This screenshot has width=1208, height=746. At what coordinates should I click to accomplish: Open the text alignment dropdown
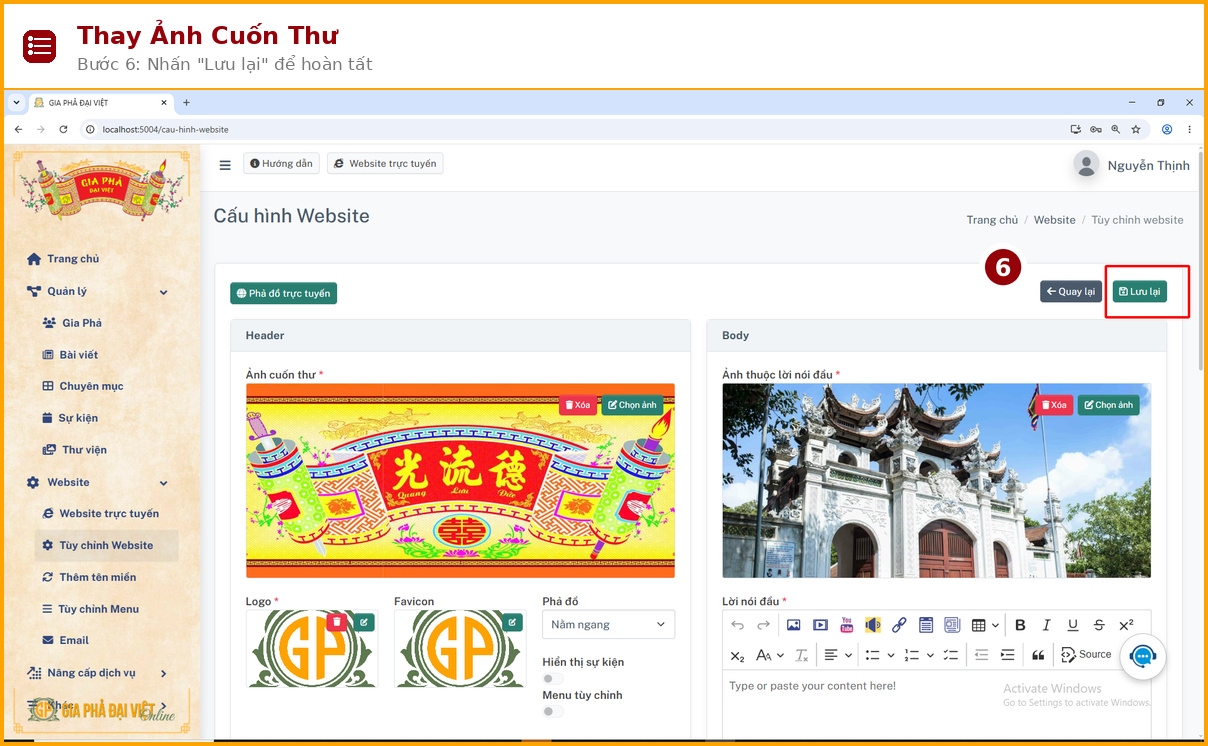pos(838,655)
